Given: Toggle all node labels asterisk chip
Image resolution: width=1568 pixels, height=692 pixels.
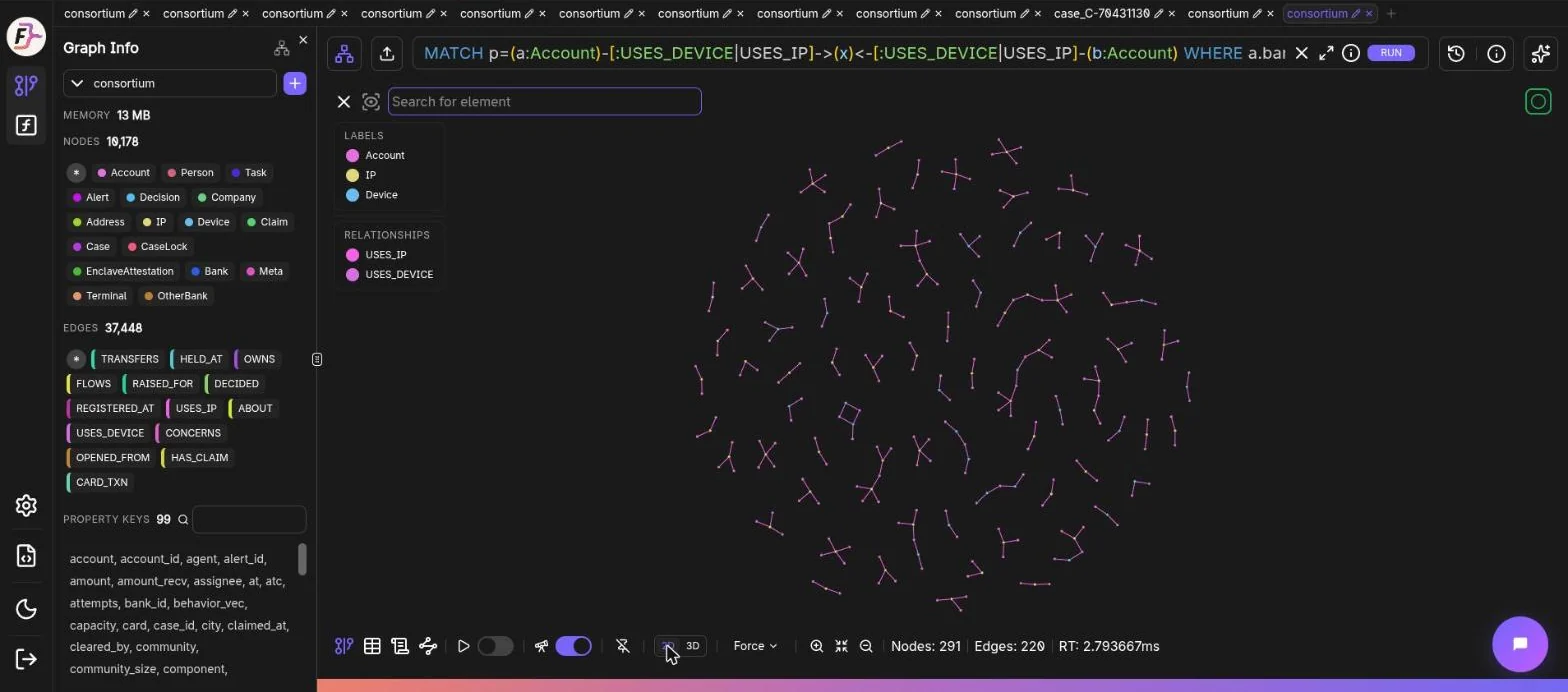Looking at the screenshot, I should [76, 172].
